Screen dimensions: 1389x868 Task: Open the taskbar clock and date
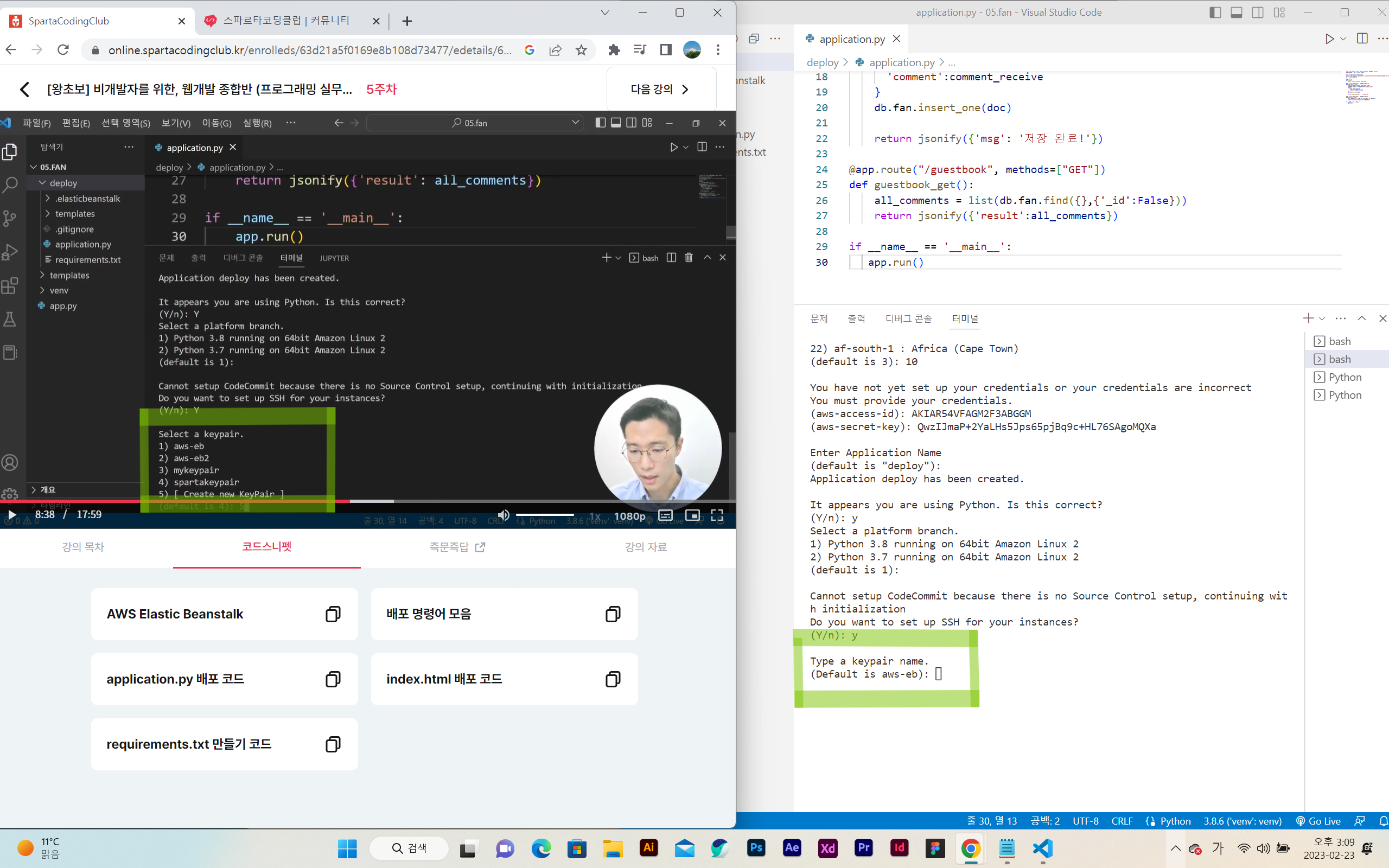(1329, 848)
